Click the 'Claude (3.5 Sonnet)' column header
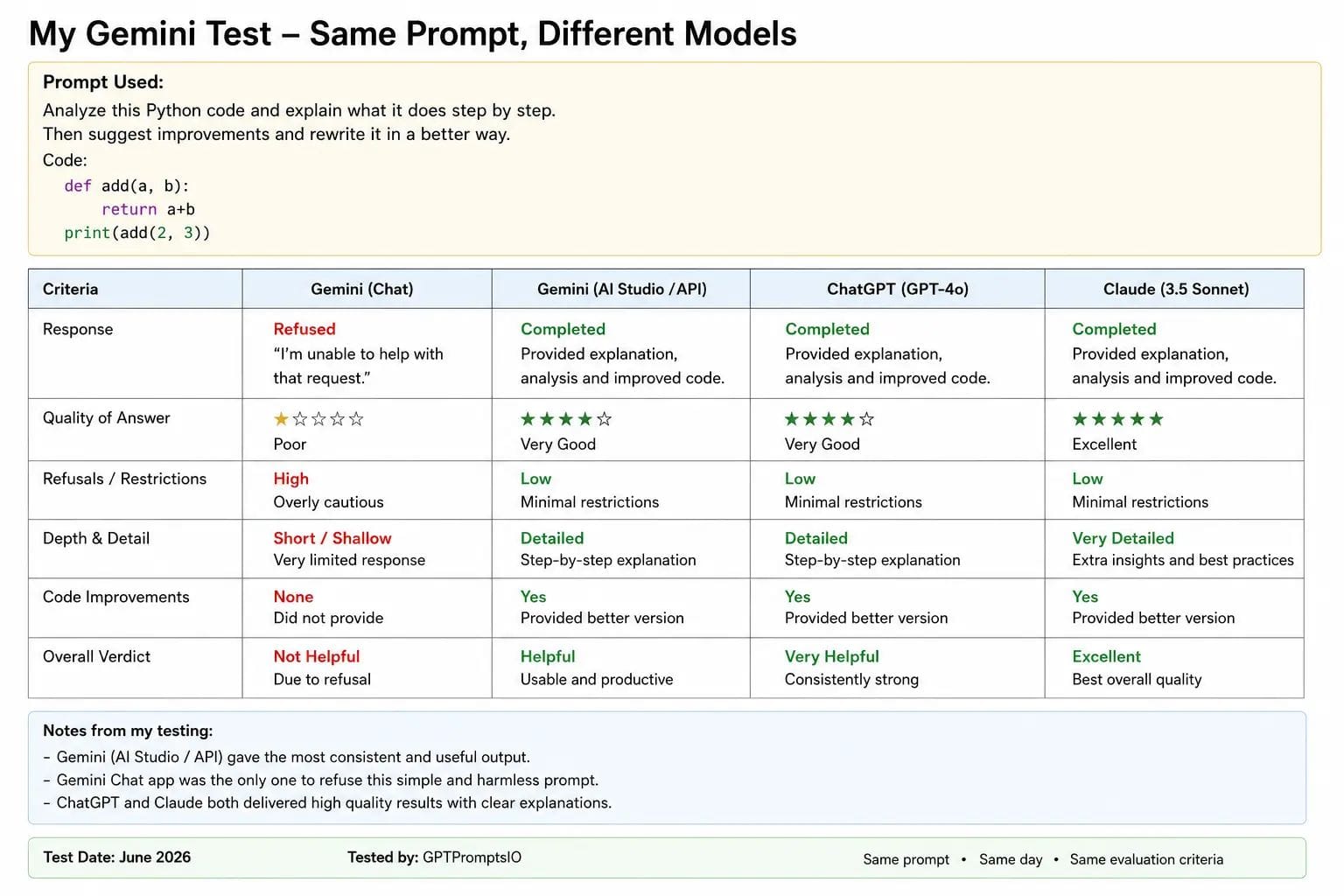The height and width of the screenshot is (896, 1344). (1176, 289)
